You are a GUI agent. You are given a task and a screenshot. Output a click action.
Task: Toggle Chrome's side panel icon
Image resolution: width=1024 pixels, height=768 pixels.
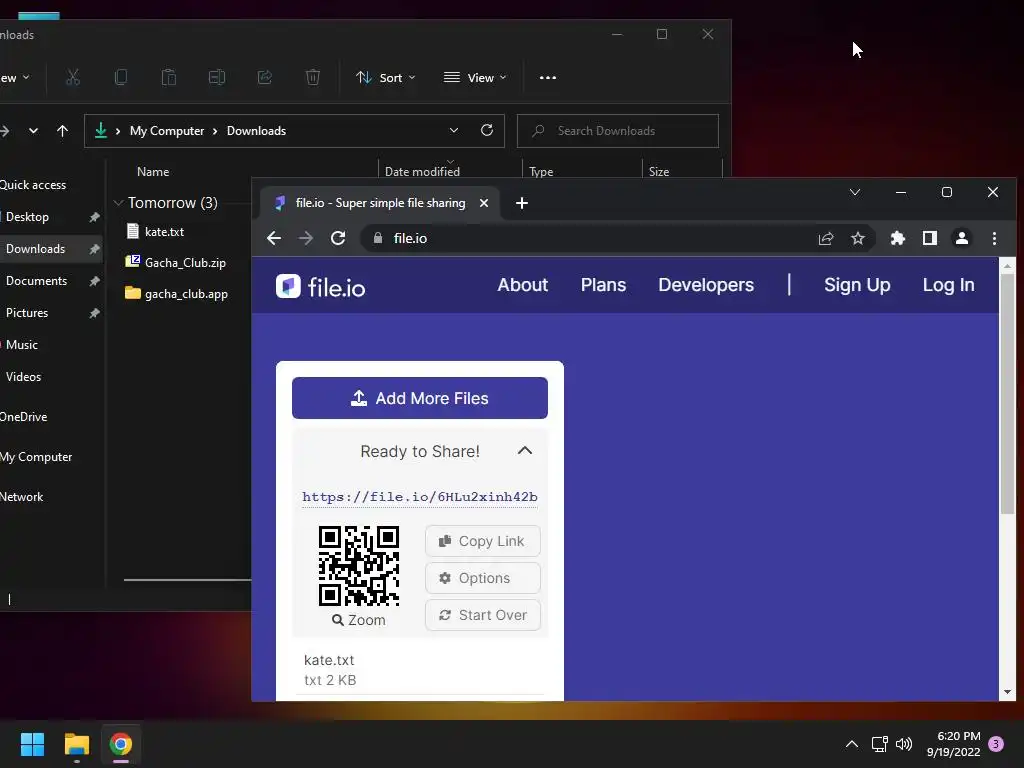coord(930,238)
